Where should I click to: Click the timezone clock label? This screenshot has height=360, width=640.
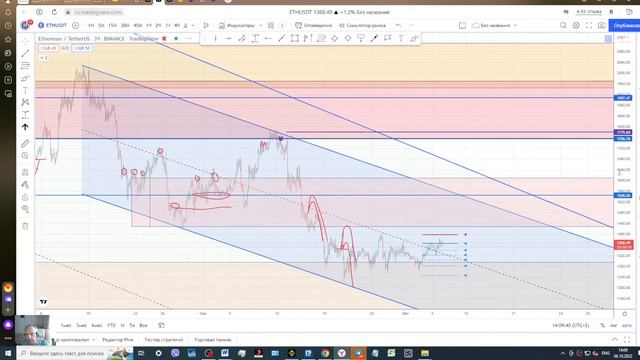[x=571, y=325]
